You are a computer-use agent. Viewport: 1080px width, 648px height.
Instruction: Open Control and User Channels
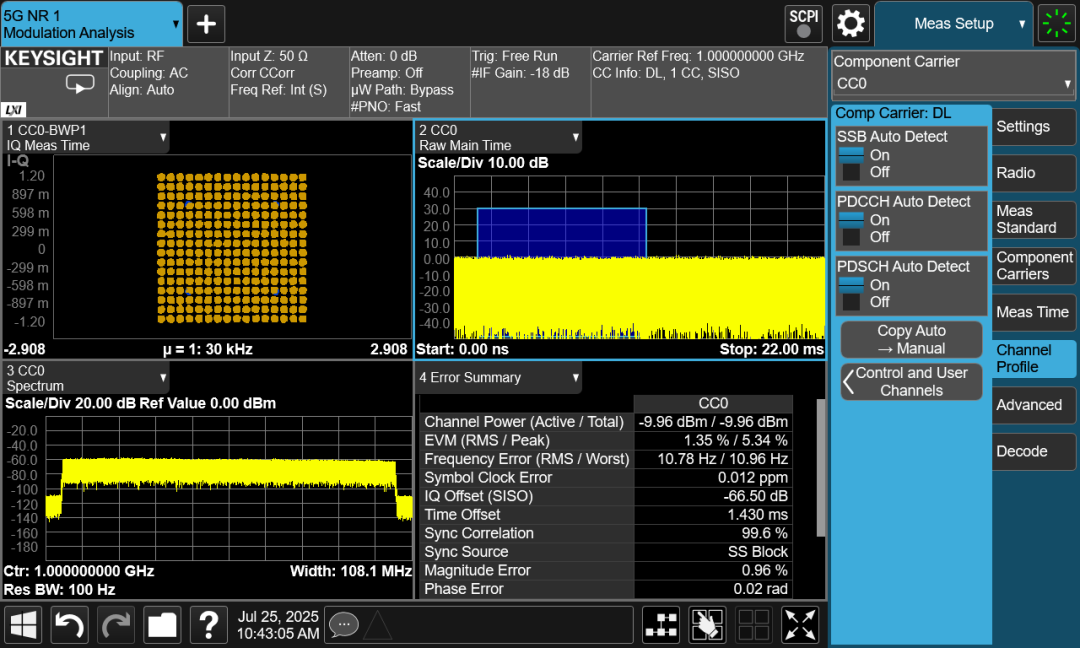(911, 381)
